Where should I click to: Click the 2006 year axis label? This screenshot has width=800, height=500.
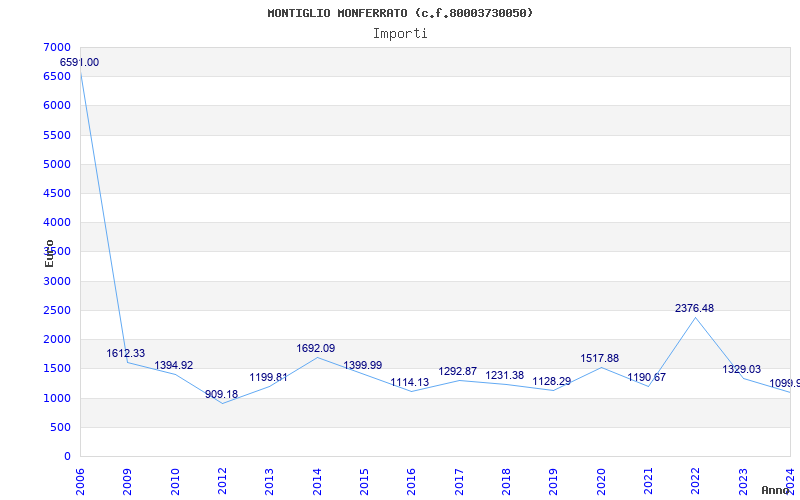81,478
